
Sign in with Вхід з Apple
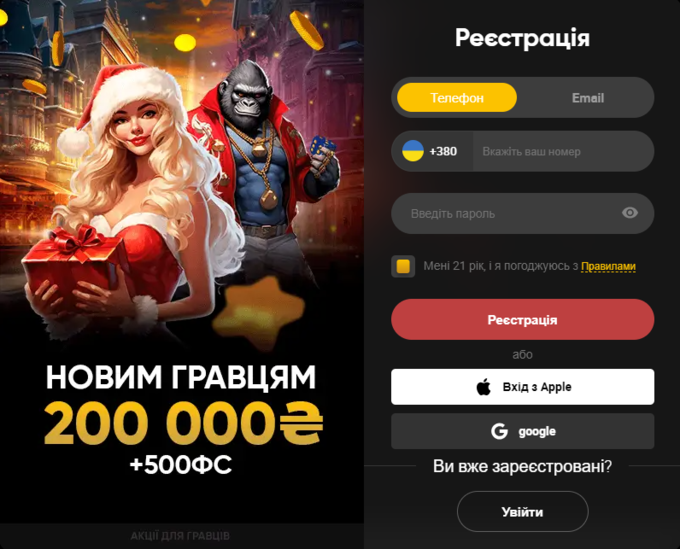[x=523, y=387]
